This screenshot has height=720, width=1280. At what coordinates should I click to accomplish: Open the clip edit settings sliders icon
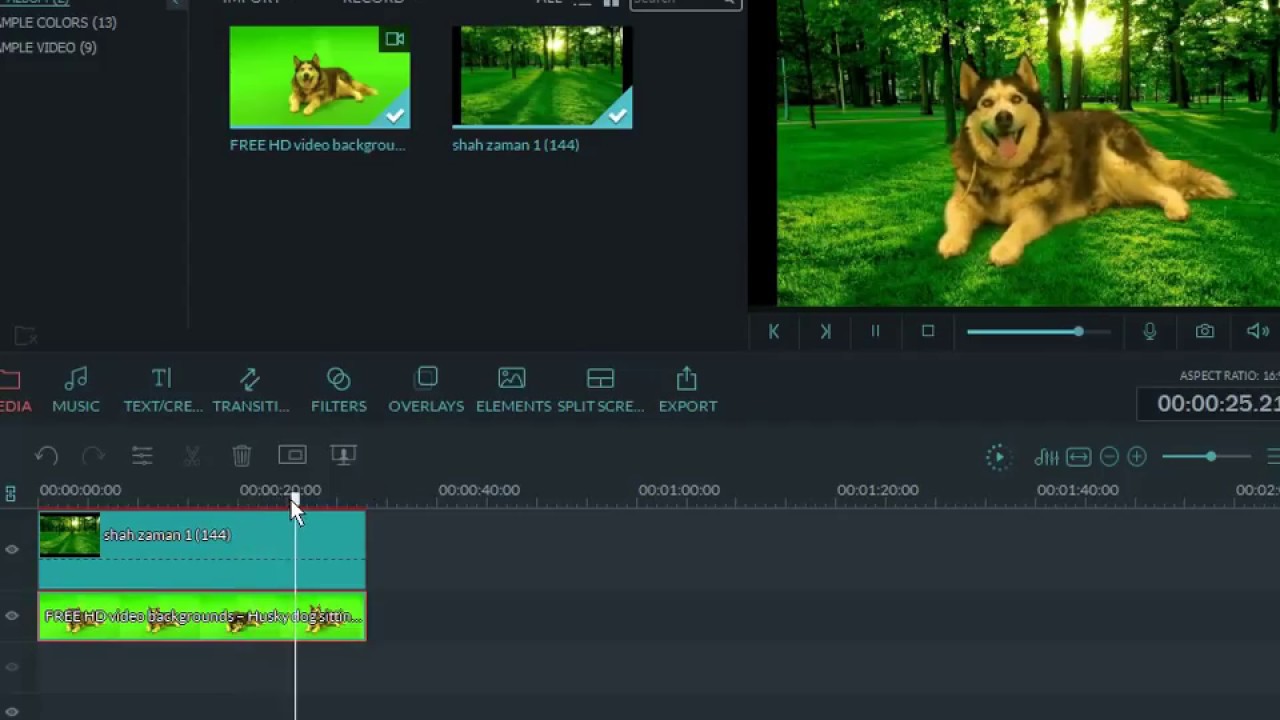142,456
